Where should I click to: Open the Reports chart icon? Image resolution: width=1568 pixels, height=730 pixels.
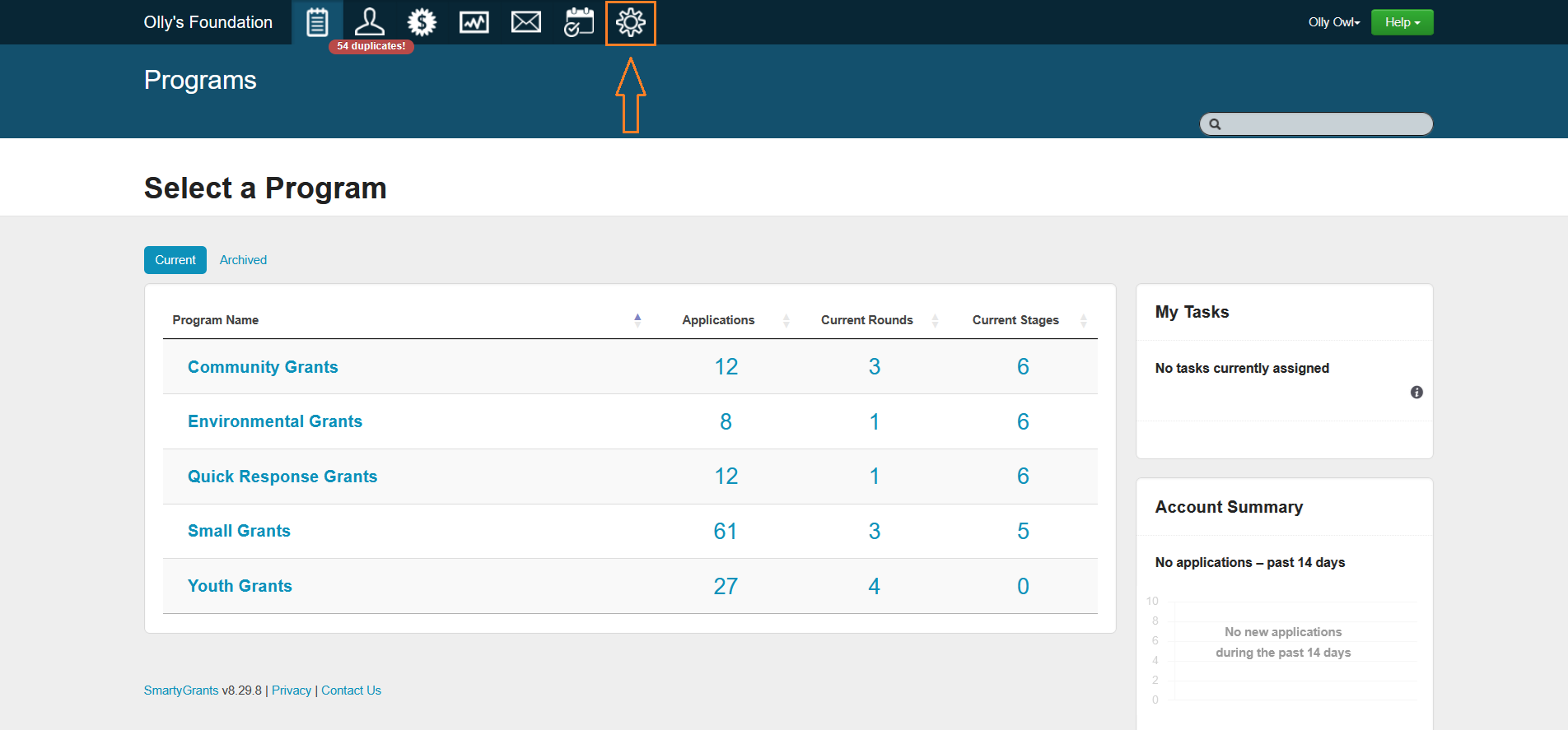pos(474,22)
